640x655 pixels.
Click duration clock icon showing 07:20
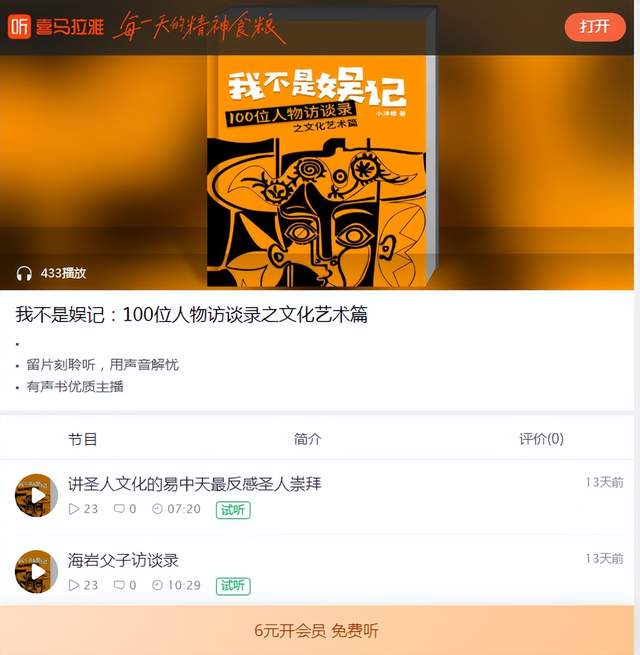click(157, 509)
